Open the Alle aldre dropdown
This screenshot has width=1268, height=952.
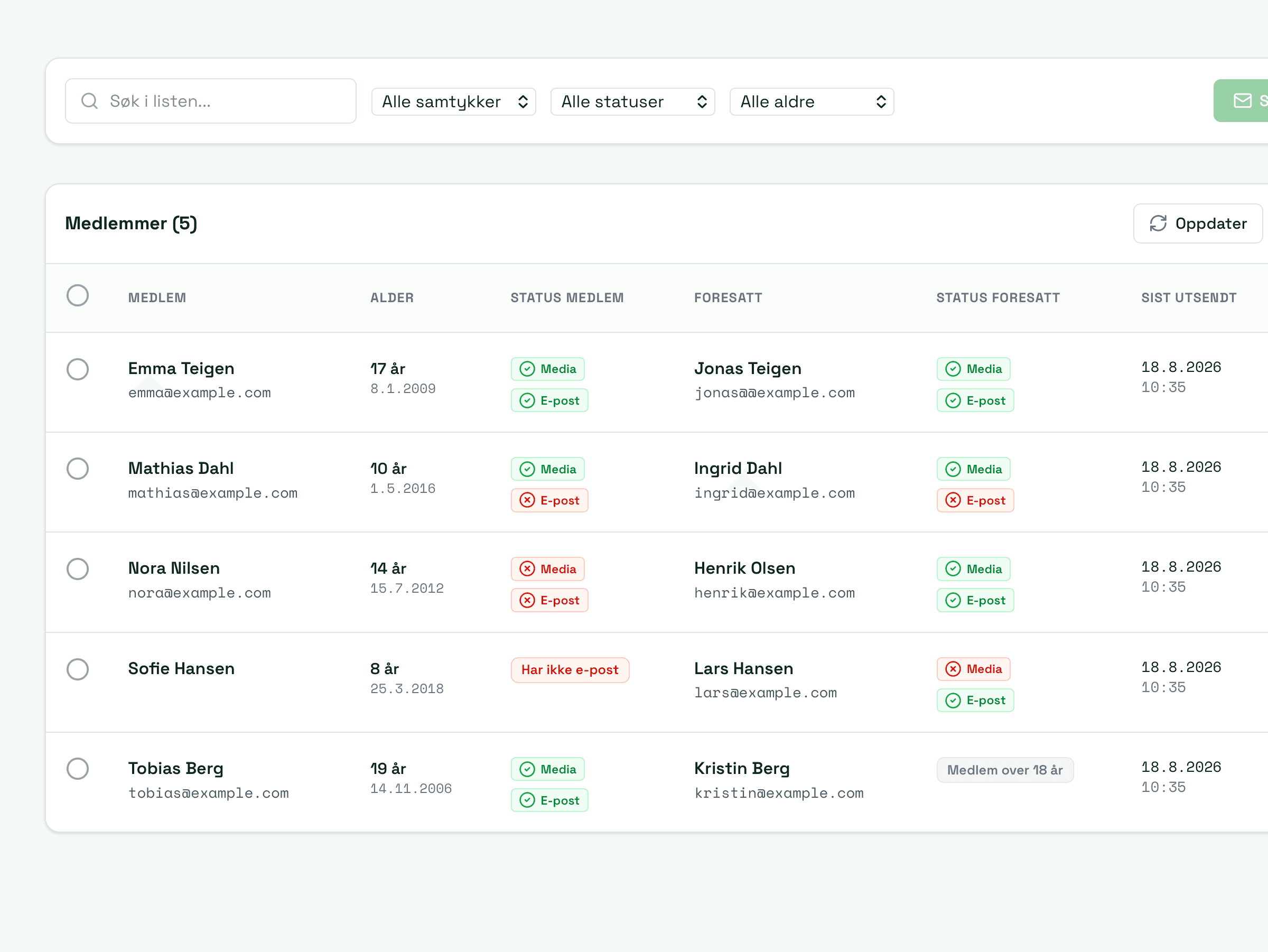point(812,102)
